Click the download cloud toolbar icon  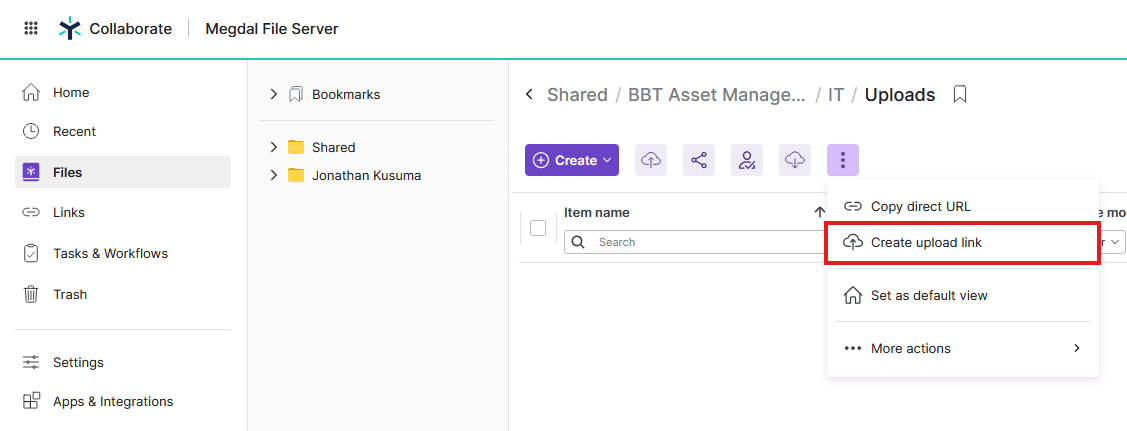pyautogui.click(x=795, y=160)
